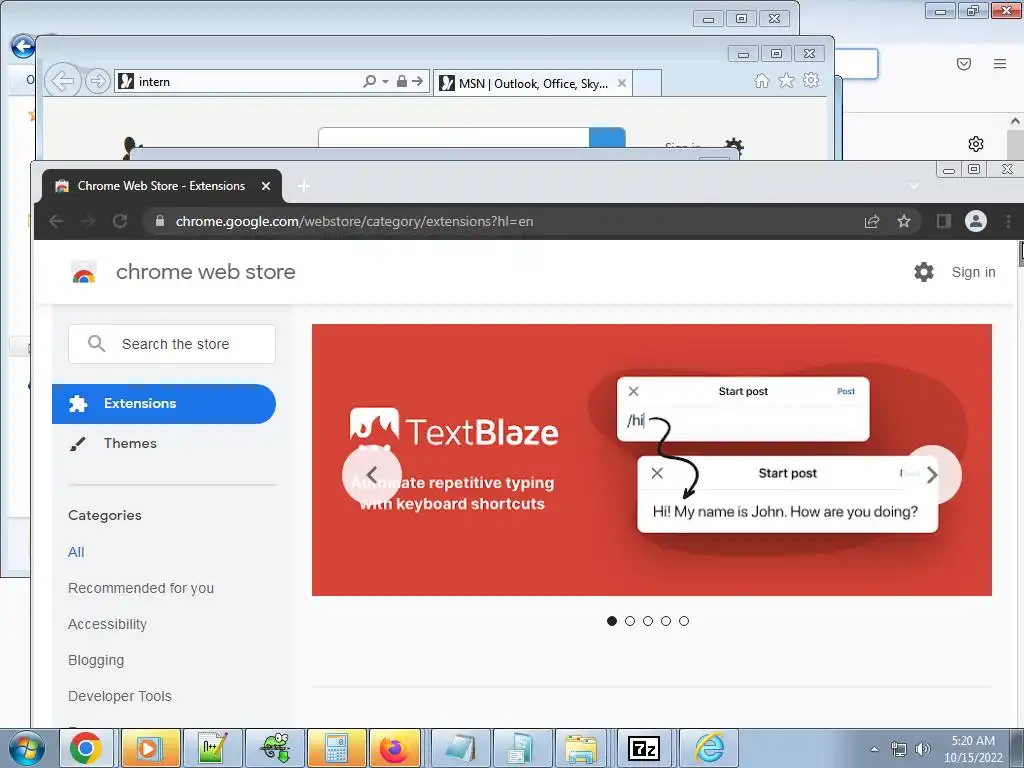Select the third carousel dot
The image size is (1024, 768).
click(x=648, y=621)
